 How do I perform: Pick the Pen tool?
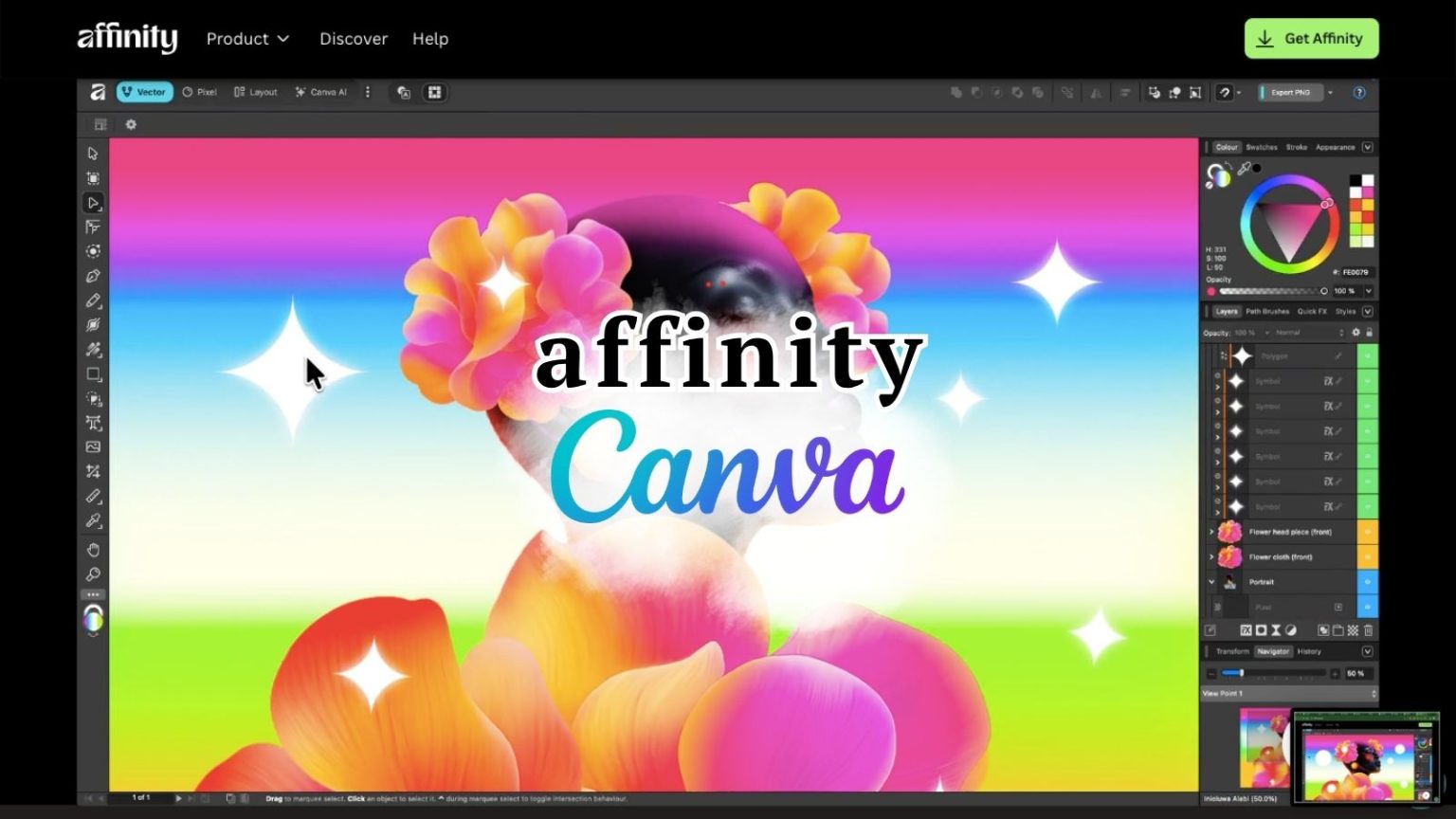(x=93, y=275)
